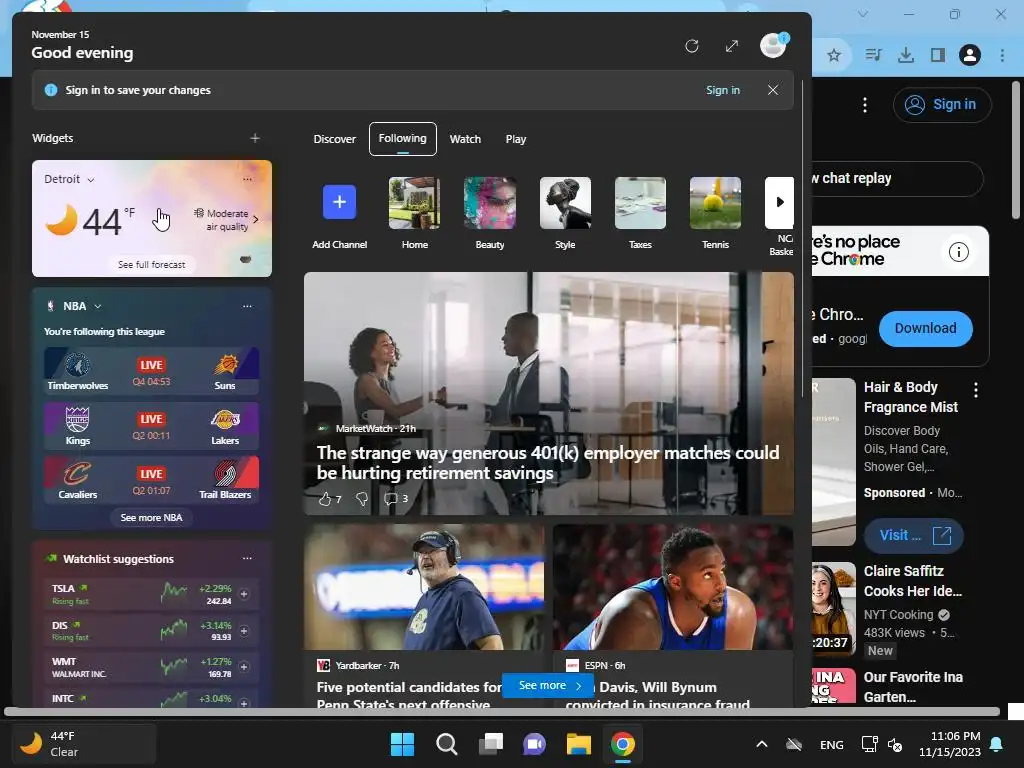Switch to the Discover tab
1024x768 pixels.
[x=334, y=139]
